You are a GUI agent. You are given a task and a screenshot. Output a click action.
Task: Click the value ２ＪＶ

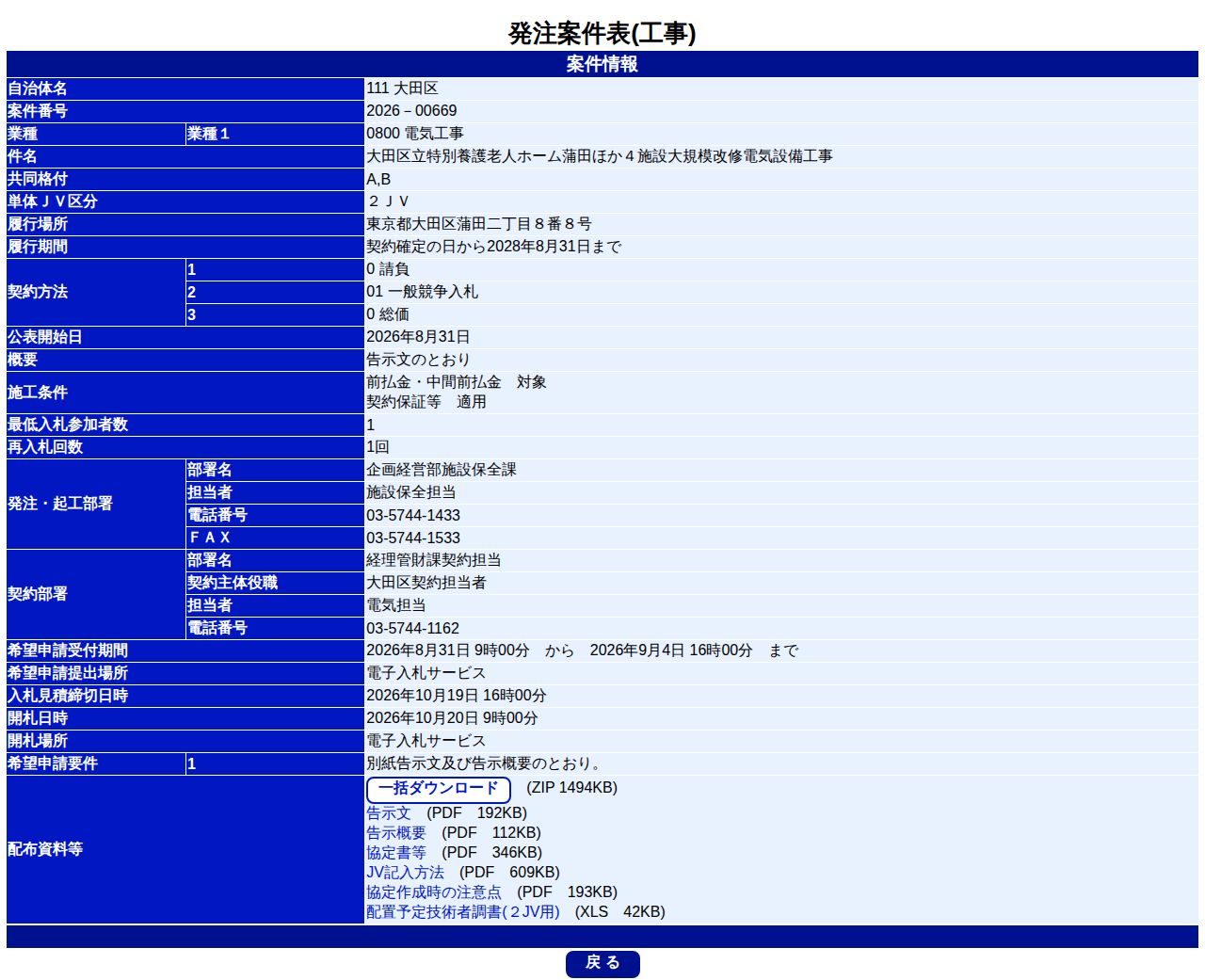[388, 201]
